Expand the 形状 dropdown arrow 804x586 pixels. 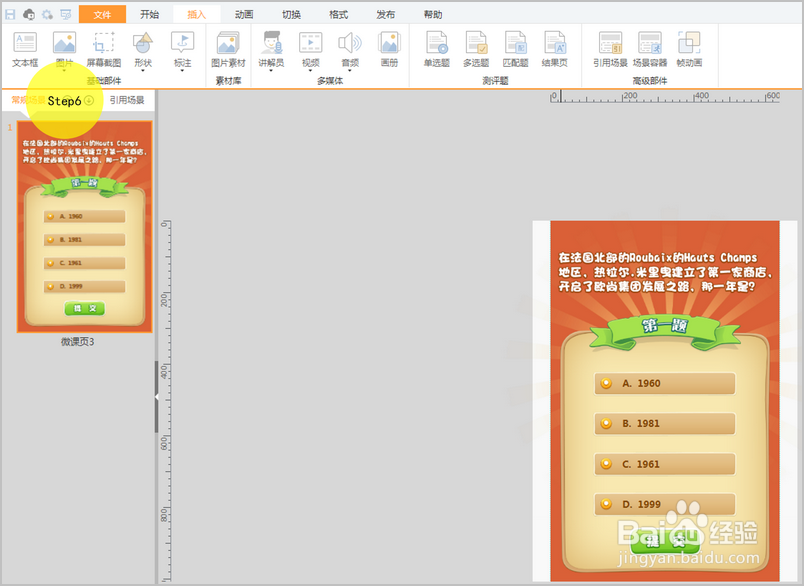[x=143, y=71]
